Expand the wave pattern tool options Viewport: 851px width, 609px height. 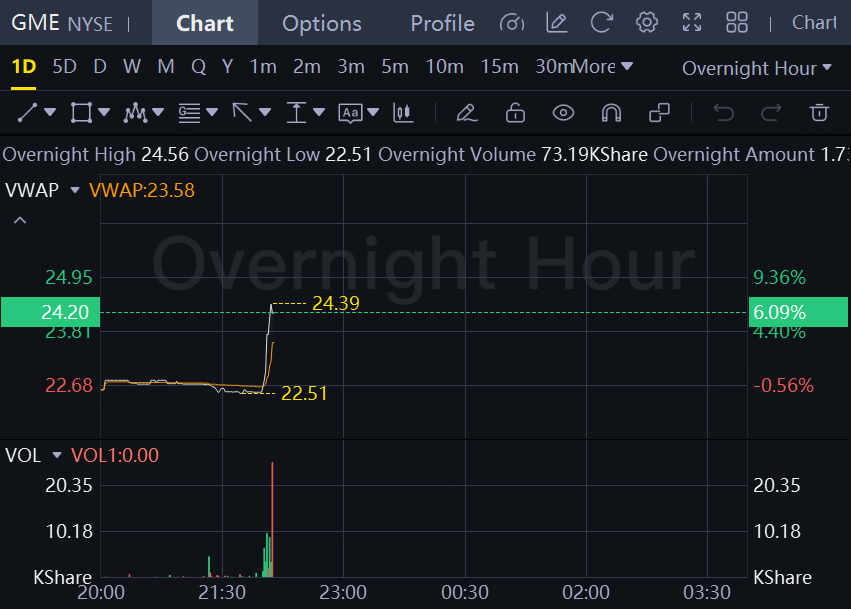[158, 112]
